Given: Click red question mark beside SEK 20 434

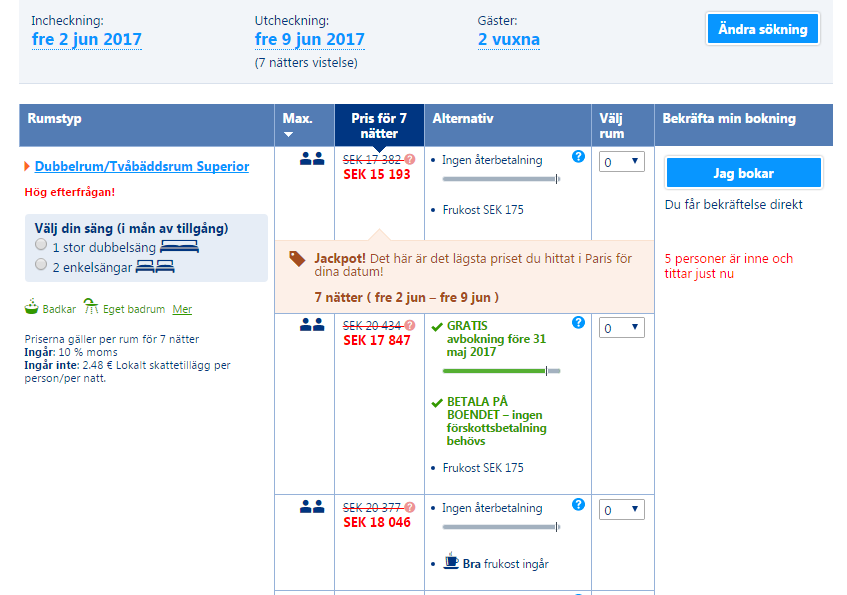Looking at the screenshot, I should pyautogui.click(x=410, y=325).
